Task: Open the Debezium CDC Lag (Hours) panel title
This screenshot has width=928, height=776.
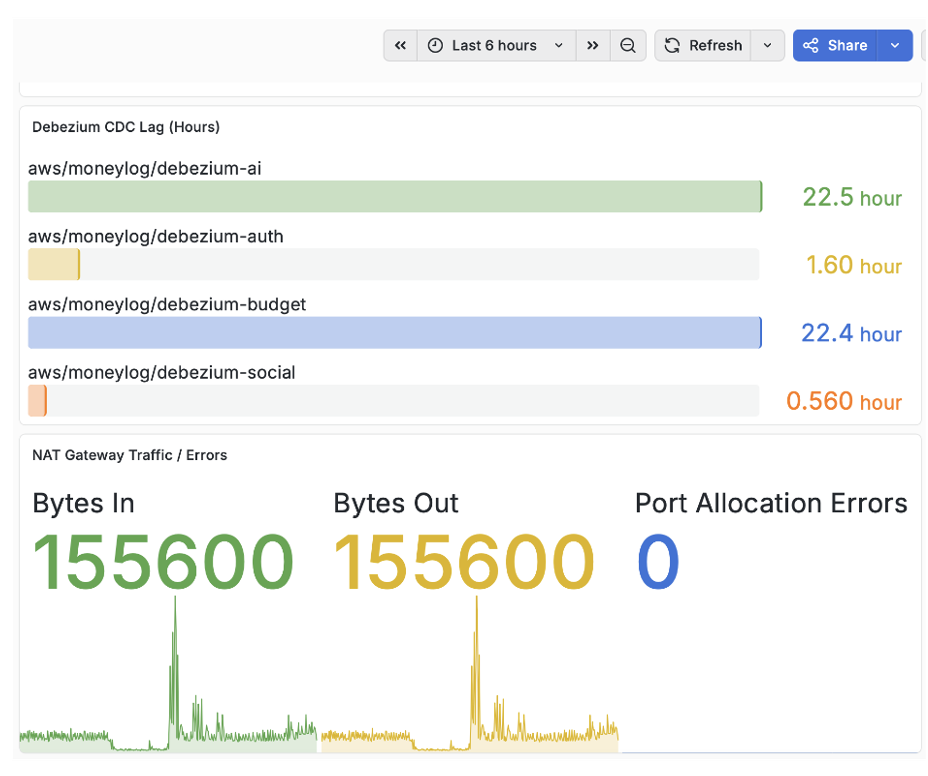Action: 126,127
